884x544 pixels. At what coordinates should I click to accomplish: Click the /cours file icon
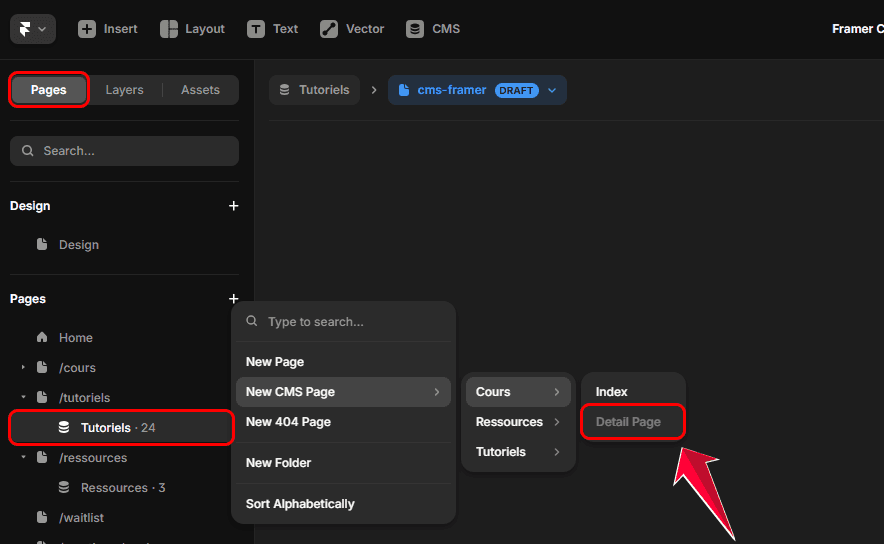pyautogui.click(x=42, y=367)
